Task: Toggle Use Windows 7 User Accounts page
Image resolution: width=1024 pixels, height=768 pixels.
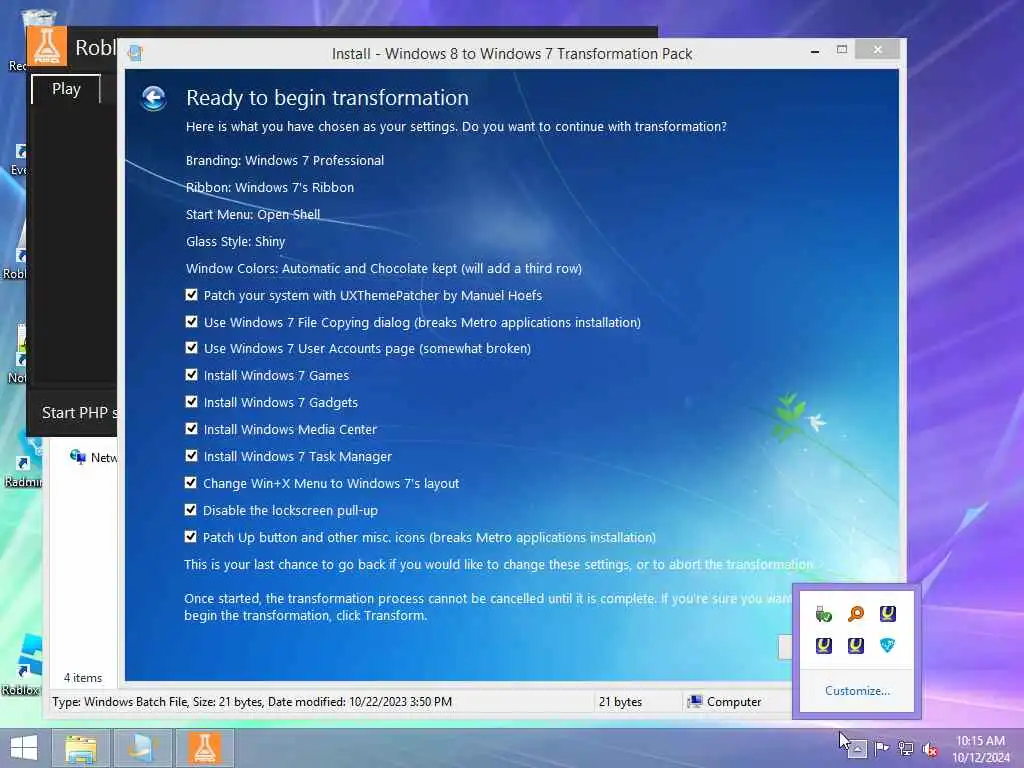Action: coord(191,348)
